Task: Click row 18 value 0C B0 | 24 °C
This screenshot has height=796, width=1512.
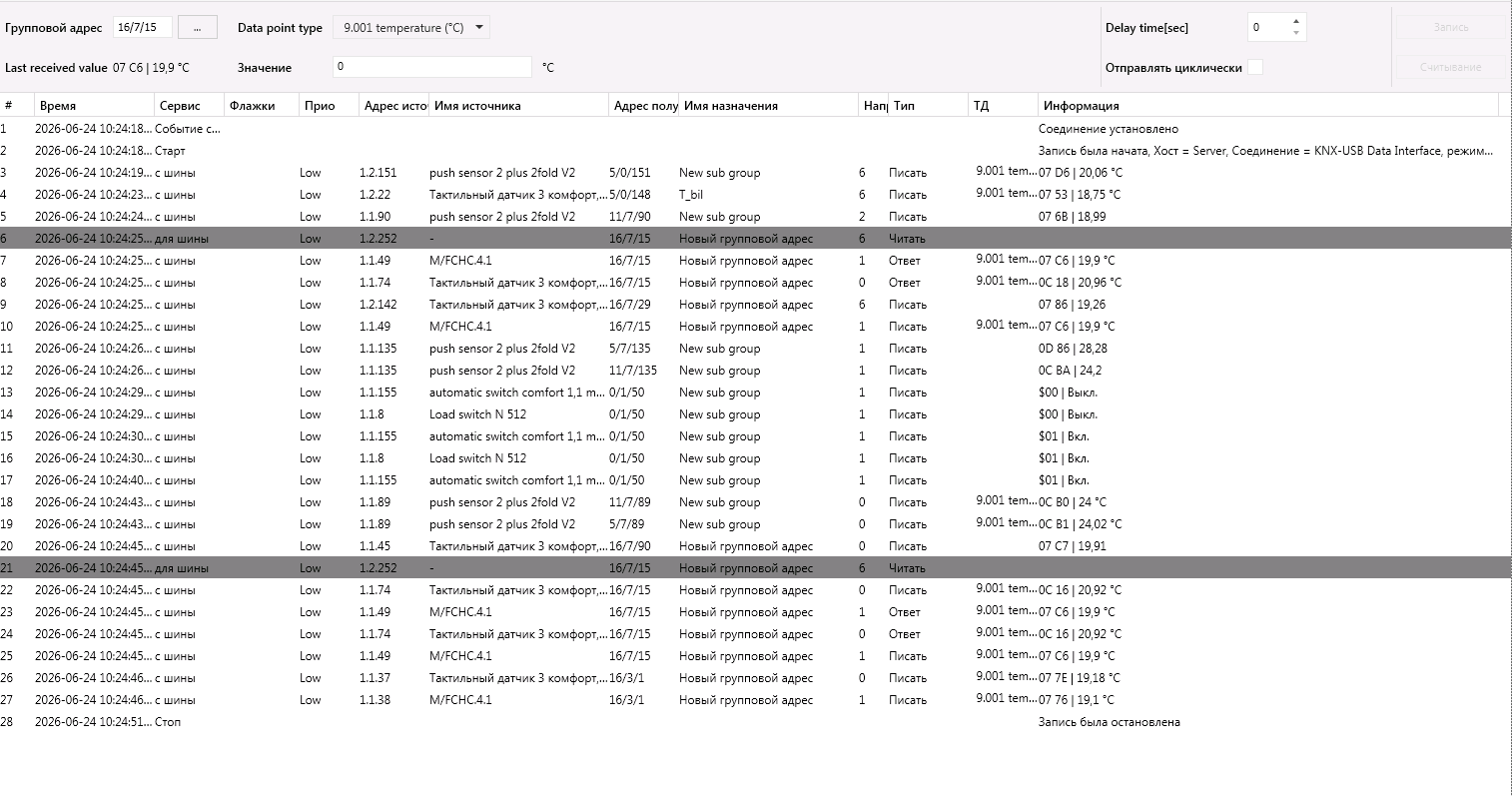Action: 1073,502
